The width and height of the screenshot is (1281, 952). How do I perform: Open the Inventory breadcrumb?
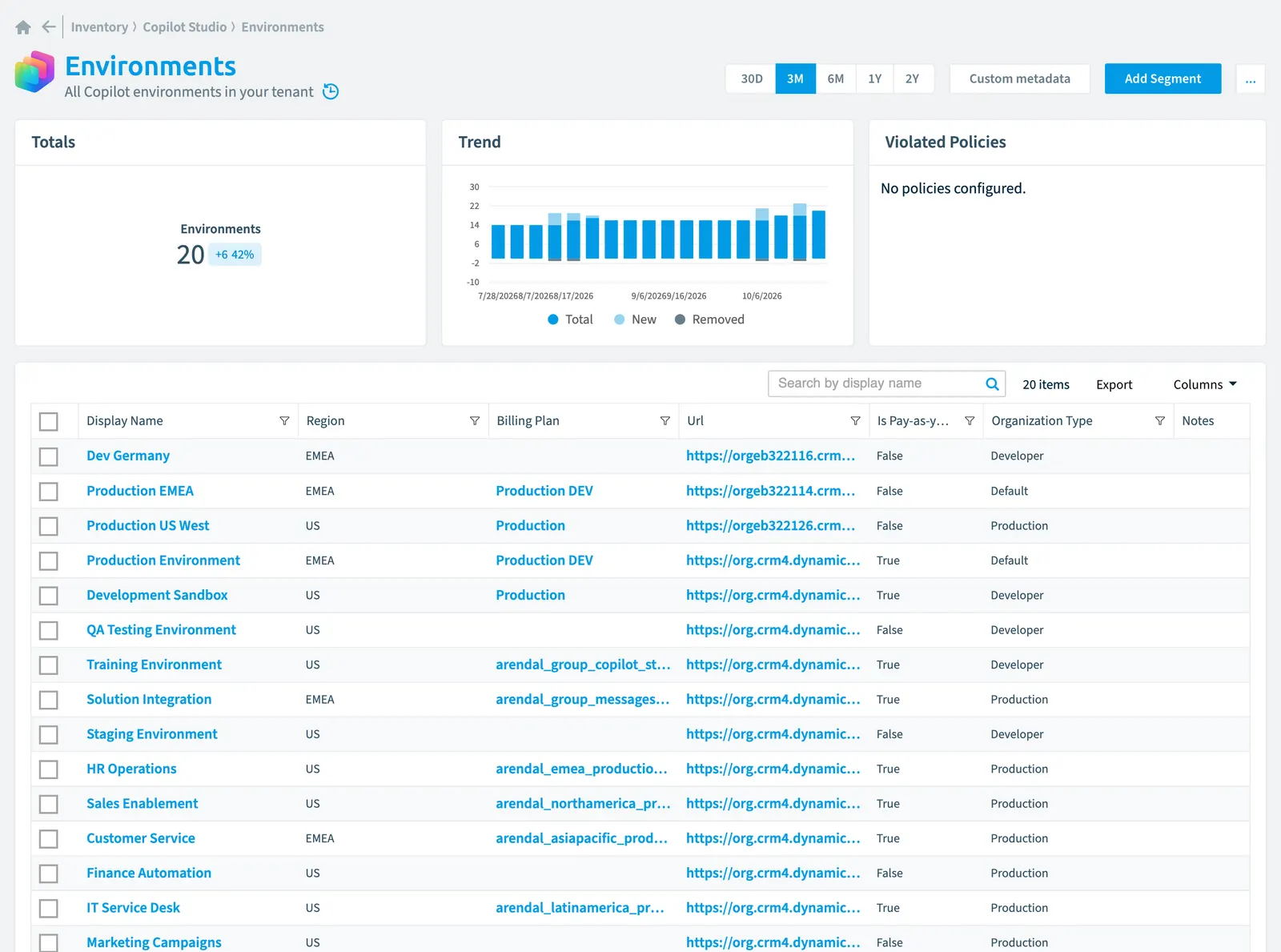point(99,27)
